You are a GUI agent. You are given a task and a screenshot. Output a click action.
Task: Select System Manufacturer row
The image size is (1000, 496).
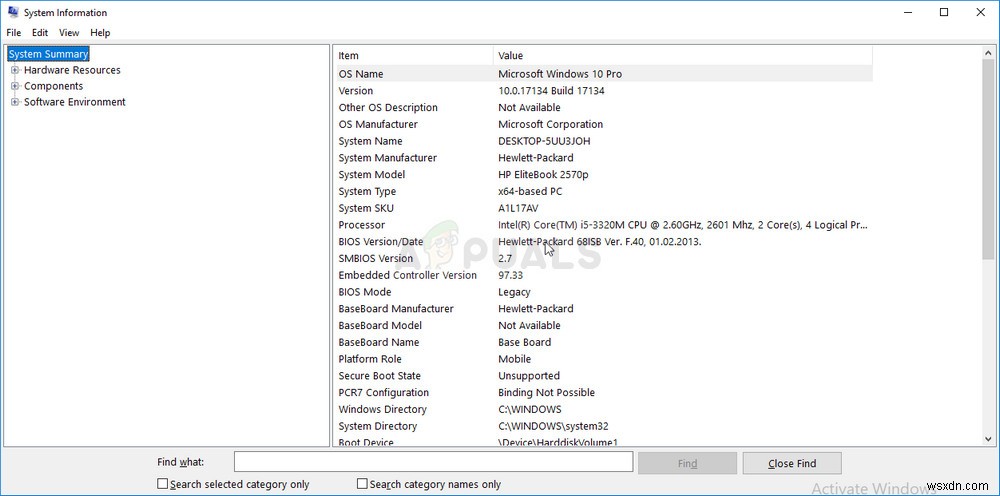603,157
